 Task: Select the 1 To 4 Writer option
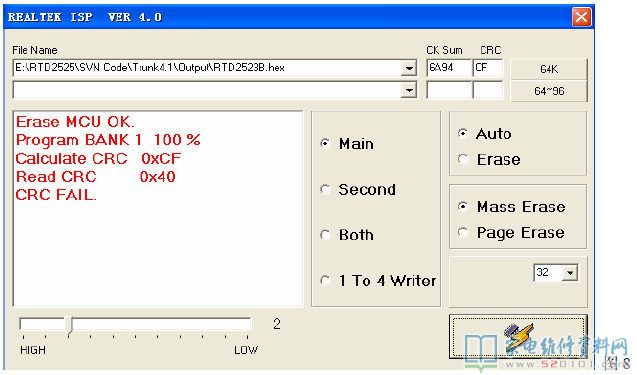[379, 281]
